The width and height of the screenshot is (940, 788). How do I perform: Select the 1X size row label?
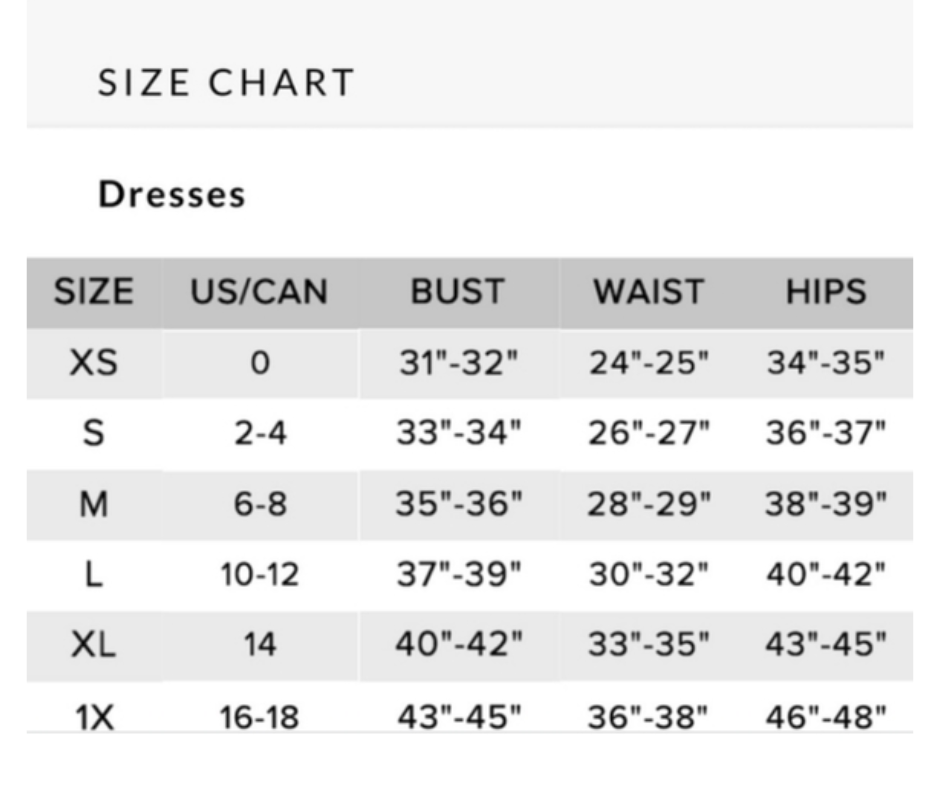(x=93, y=716)
